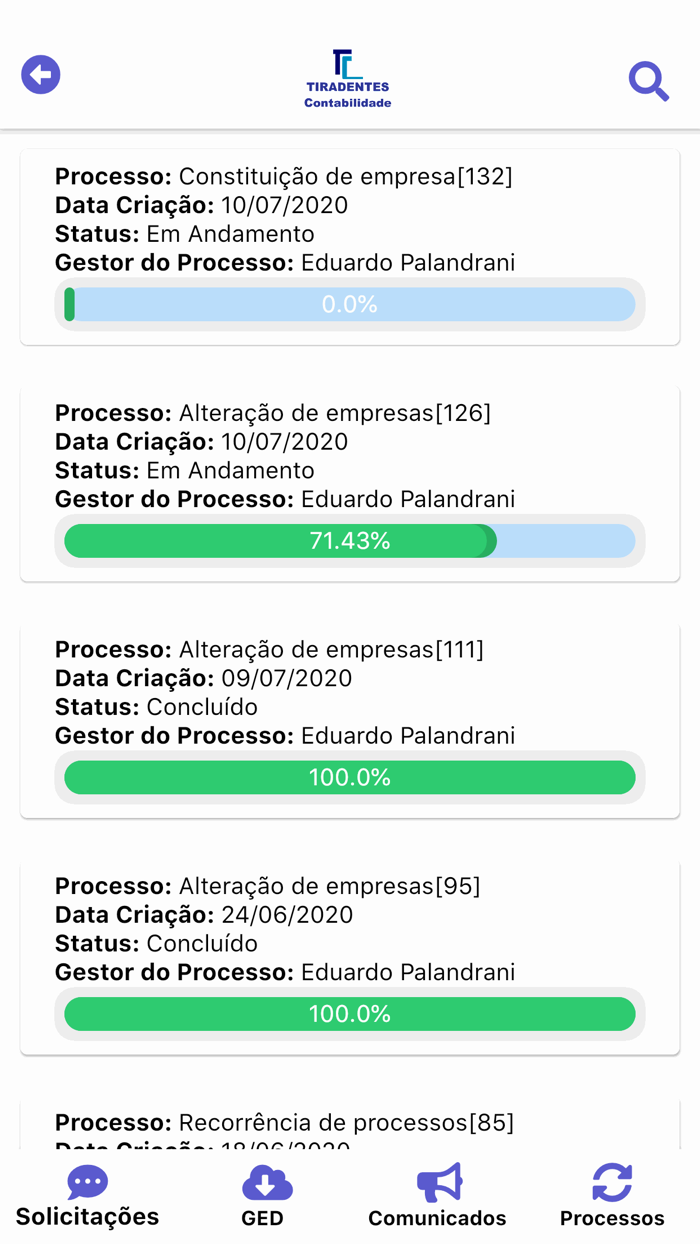
Task: Open Comunicados via the megaphone icon
Action: (438, 1182)
